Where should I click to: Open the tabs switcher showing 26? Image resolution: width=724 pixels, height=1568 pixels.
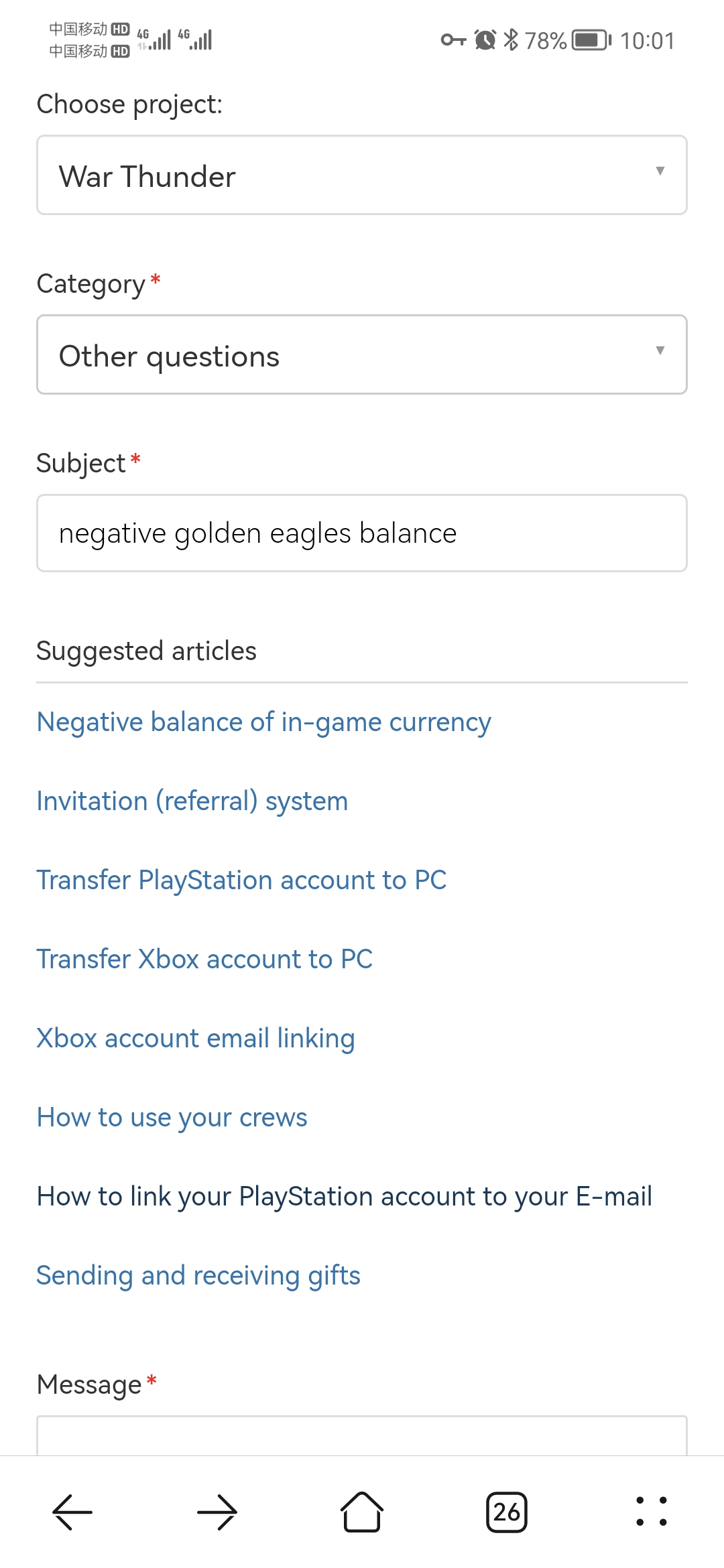coord(507,1512)
